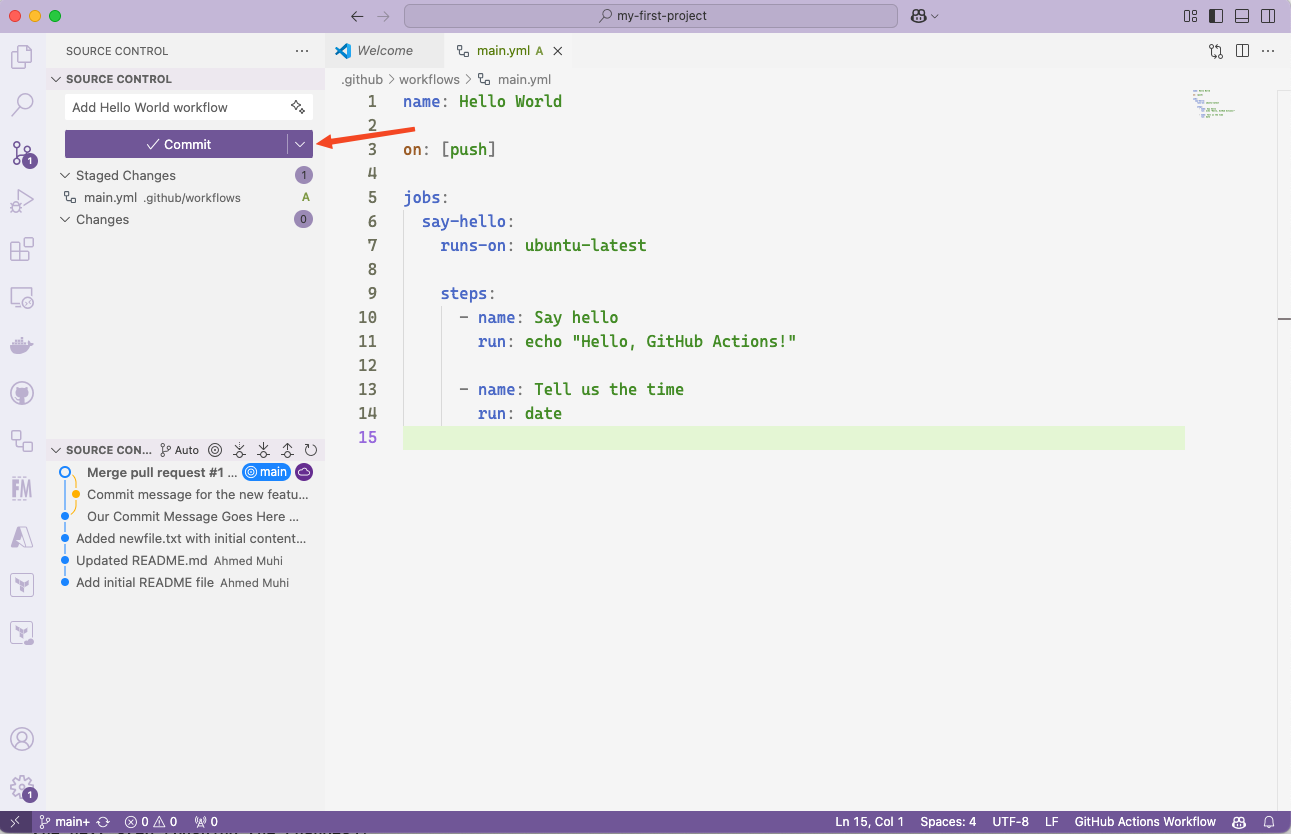This screenshot has height=834, width=1291.
Task: Open the Extensions view
Action: [22, 250]
